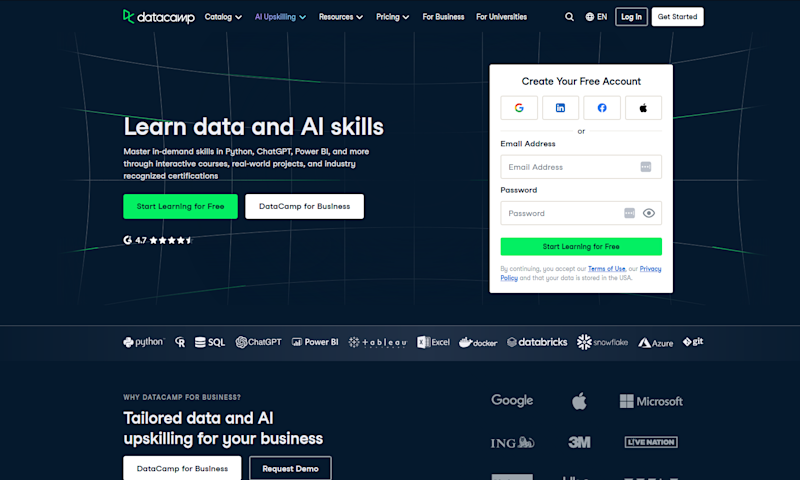
Task: Focus the Email Address input field
Action: coord(581,167)
